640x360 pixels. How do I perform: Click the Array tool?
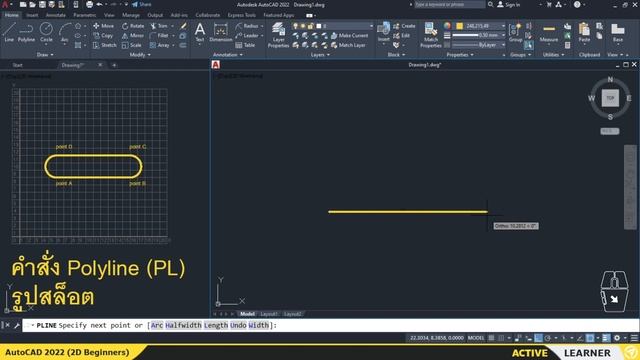pos(160,45)
